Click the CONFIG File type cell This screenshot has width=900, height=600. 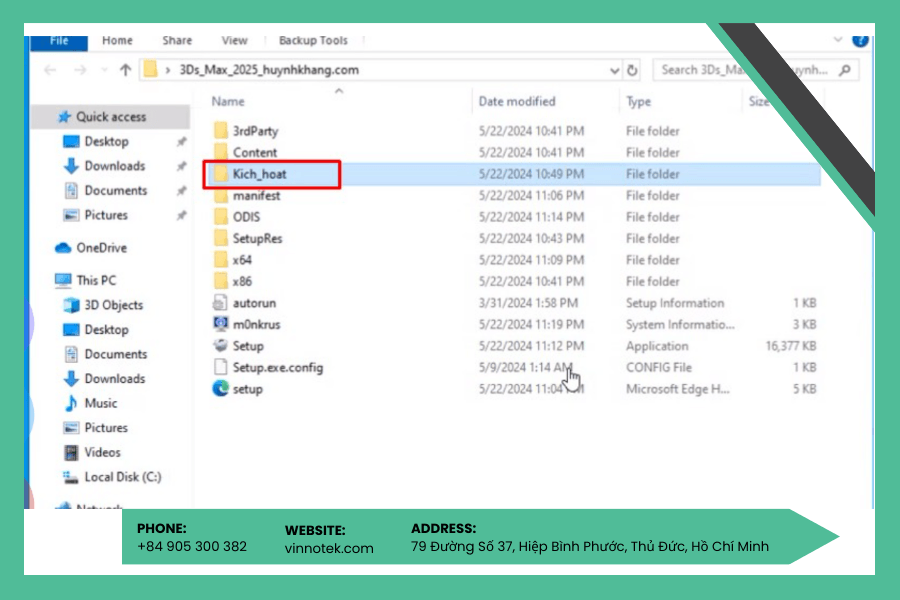click(658, 367)
